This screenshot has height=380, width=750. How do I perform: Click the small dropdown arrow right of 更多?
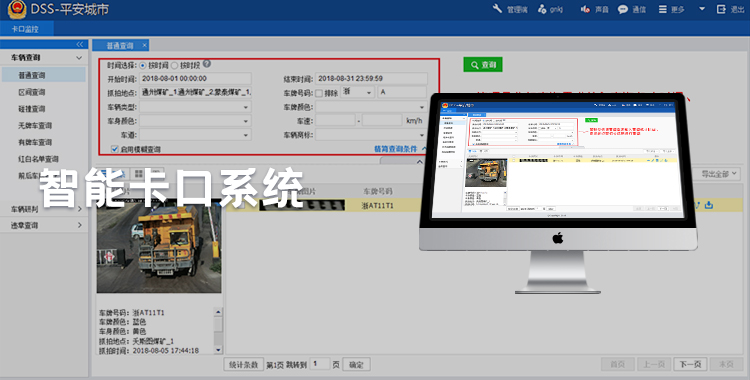(702, 9)
